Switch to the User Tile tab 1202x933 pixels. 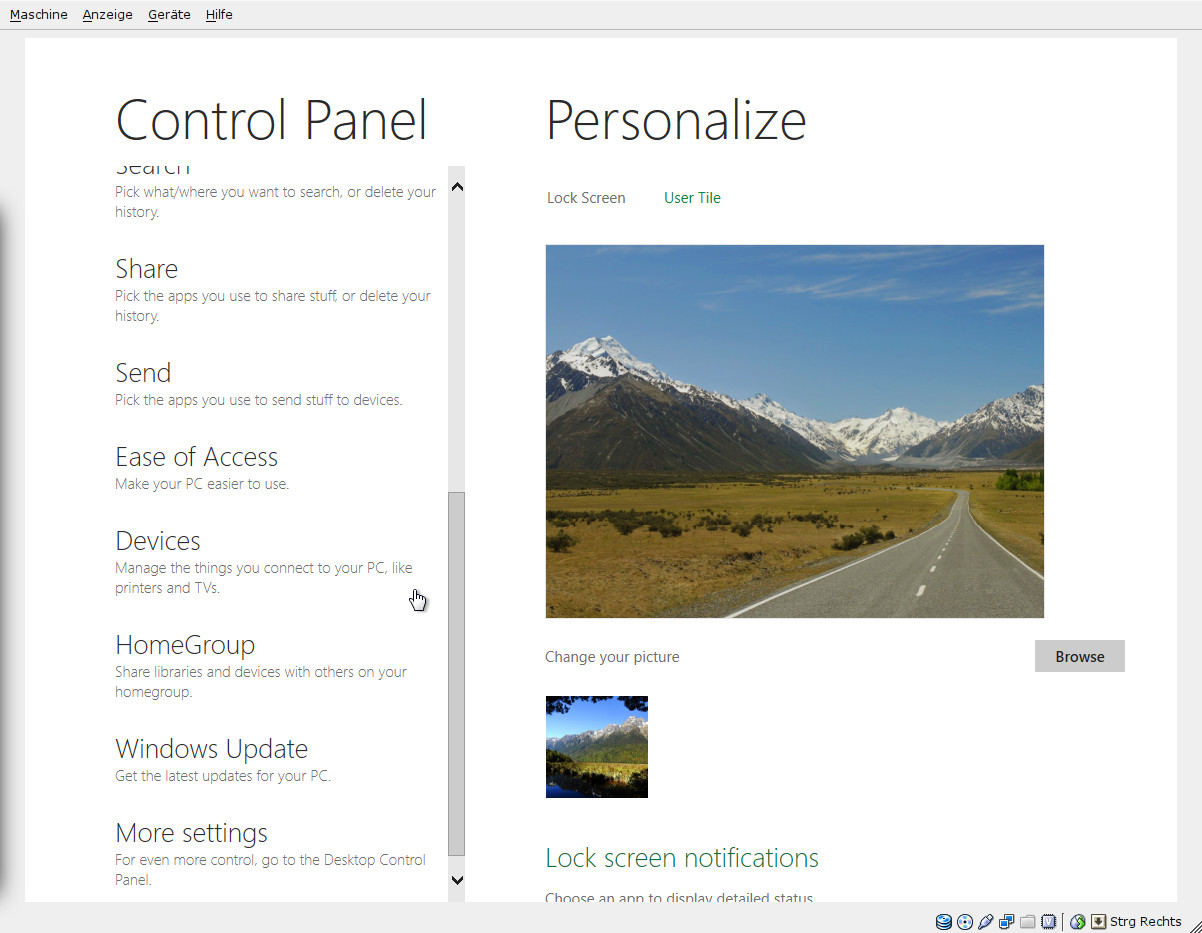point(692,198)
